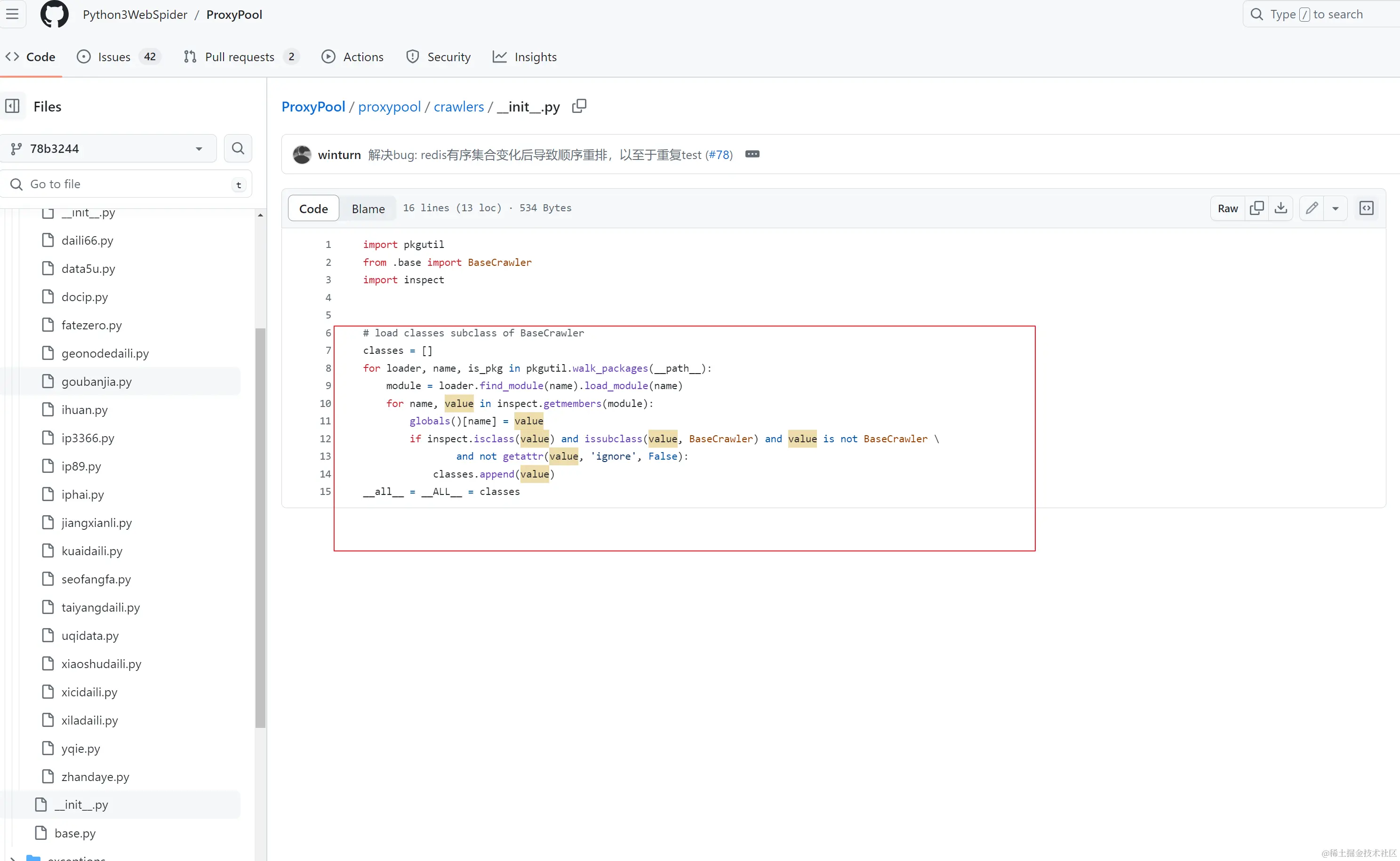
Task: Download the raw file
Action: click(1280, 208)
